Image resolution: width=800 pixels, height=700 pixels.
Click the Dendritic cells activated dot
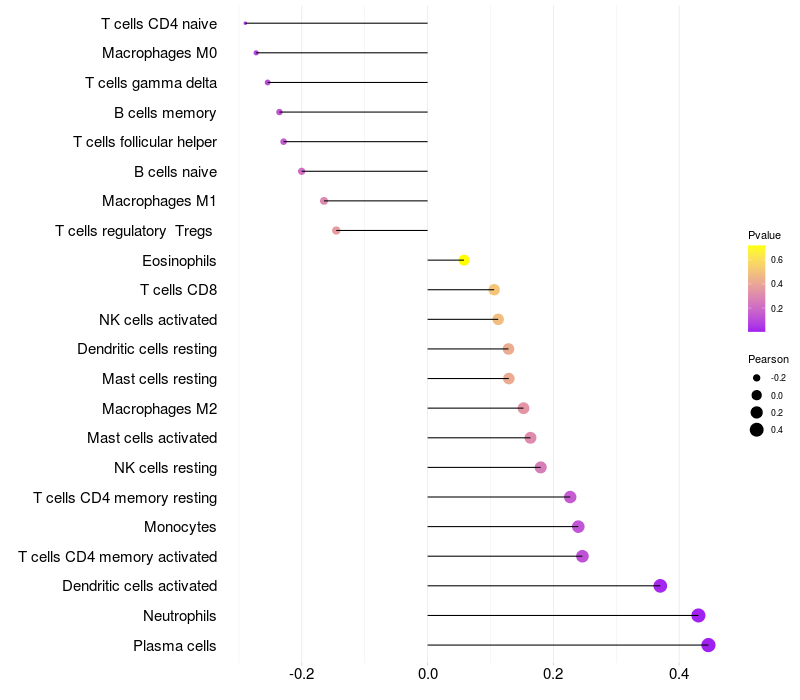tap(660, 586)
